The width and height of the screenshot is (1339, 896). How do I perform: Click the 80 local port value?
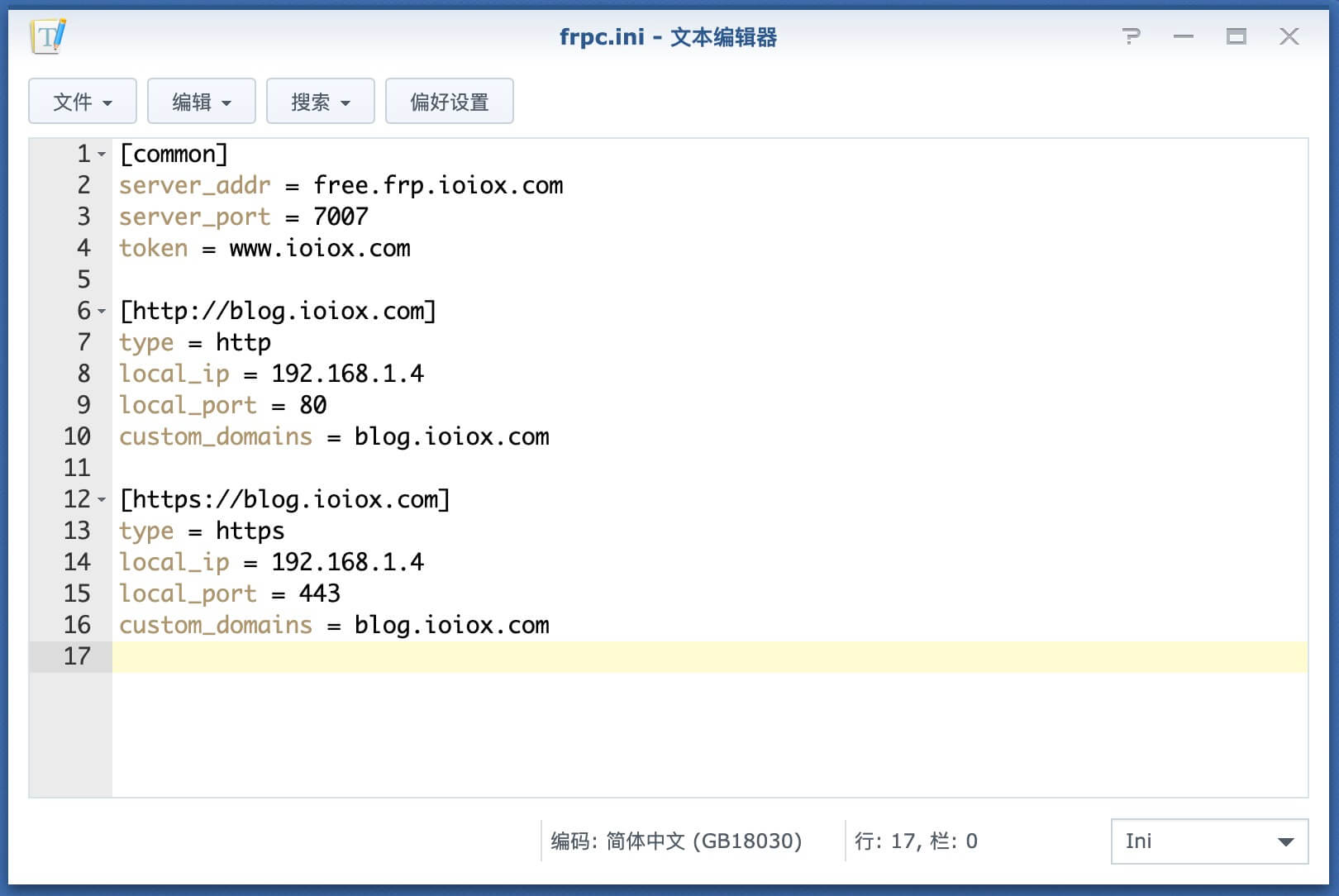coord(313,405)
